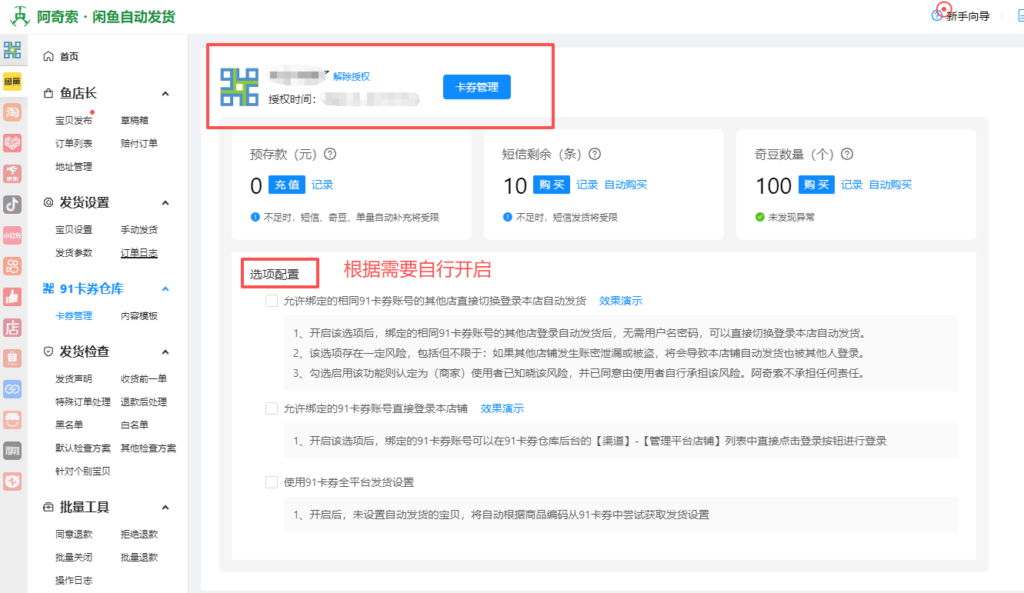The width and height of the screenshot is (1024, 593).
Task: Click the 91卡券 shop avatar icon
Action: tap(239, 87)
